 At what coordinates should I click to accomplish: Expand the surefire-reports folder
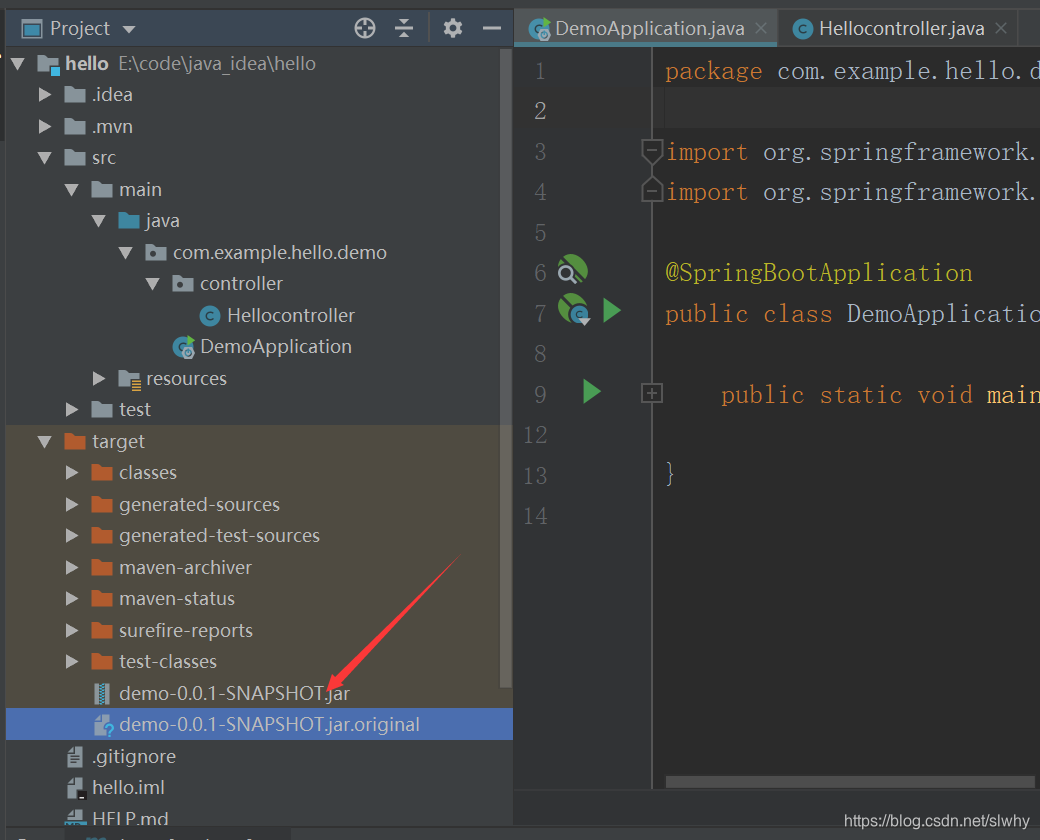coord(72,630)
